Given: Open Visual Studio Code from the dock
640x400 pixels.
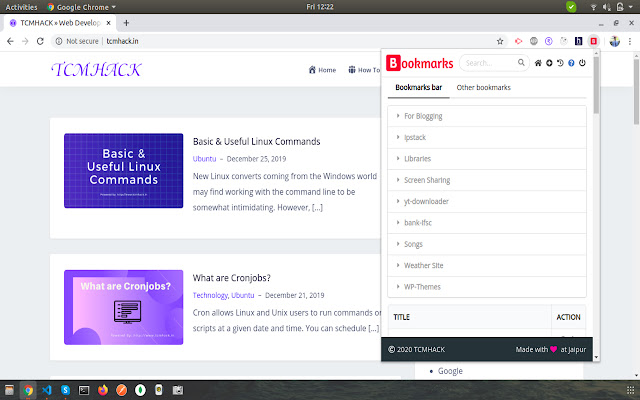Looking at the screenshot, I should click(x=47, y=390).
